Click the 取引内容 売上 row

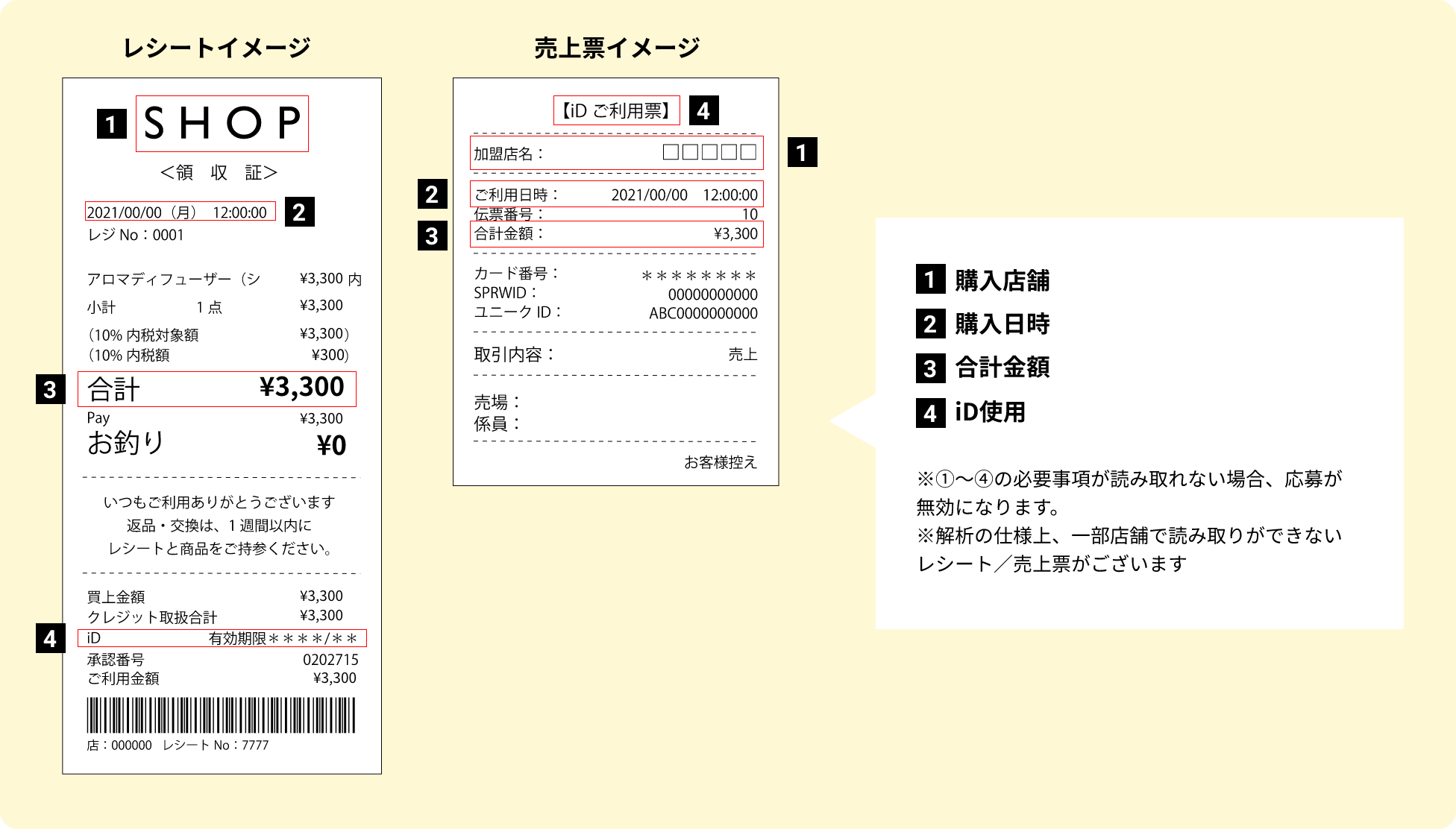point(616,354)
